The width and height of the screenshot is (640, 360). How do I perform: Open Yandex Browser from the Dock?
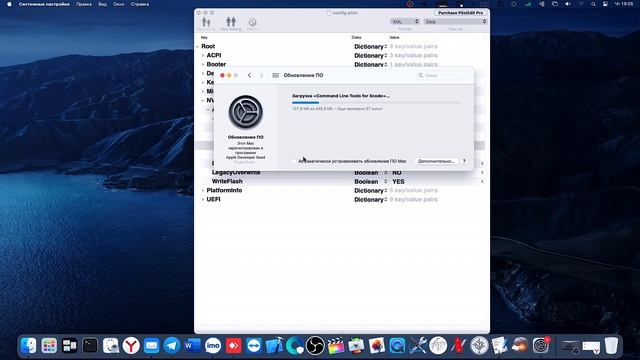pos(131,346)
